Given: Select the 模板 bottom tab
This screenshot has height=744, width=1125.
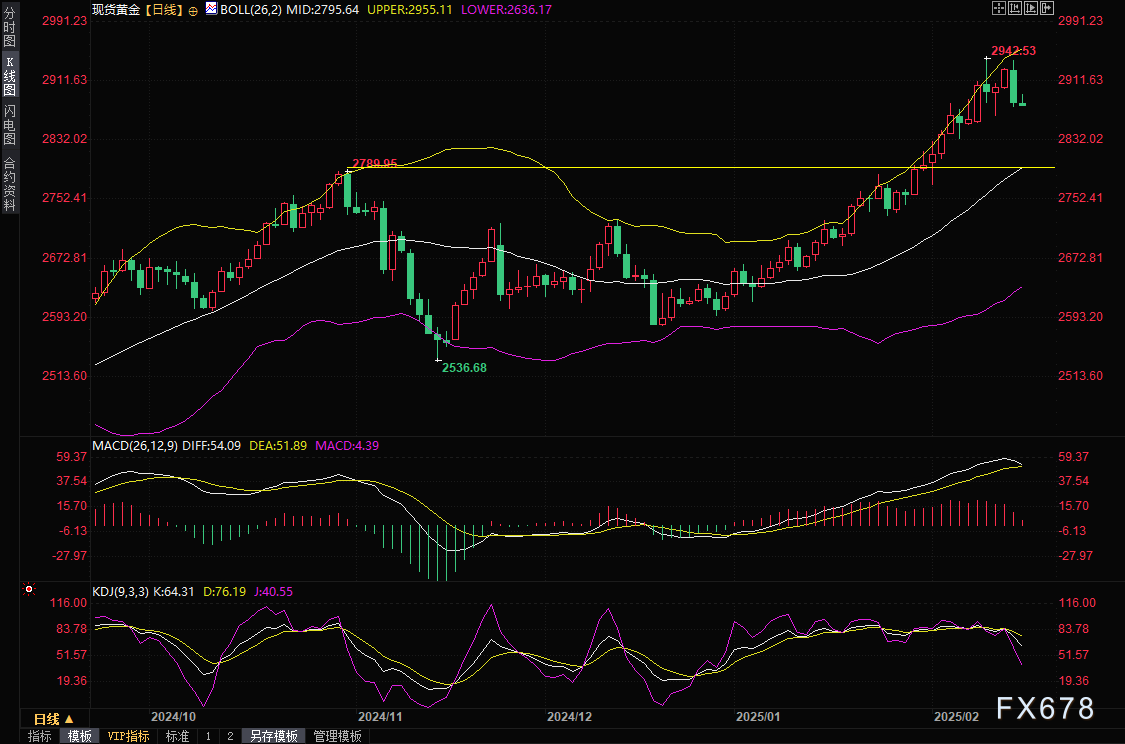Looking at the screenshot, I should 80,736.
